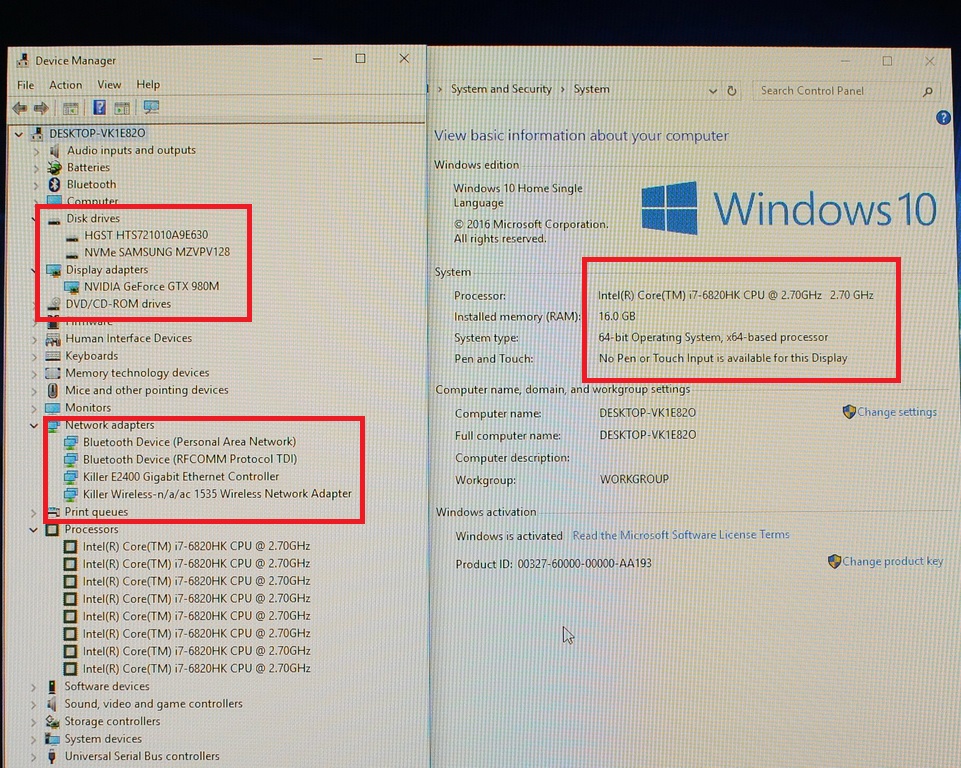961x768 pixels.
Task: Click the Human Interface Devices icon
Action: tap(53, 338)
